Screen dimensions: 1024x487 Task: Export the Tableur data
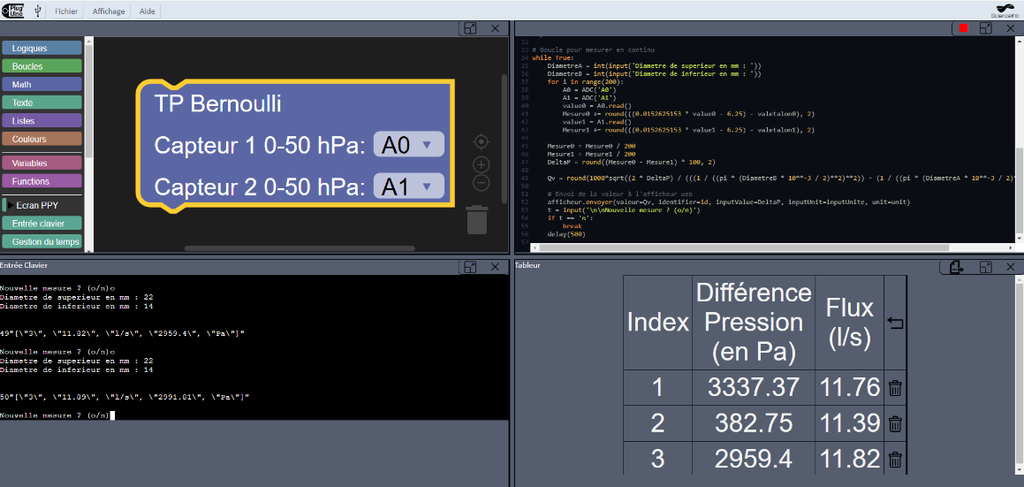click(x=957, y=267)
